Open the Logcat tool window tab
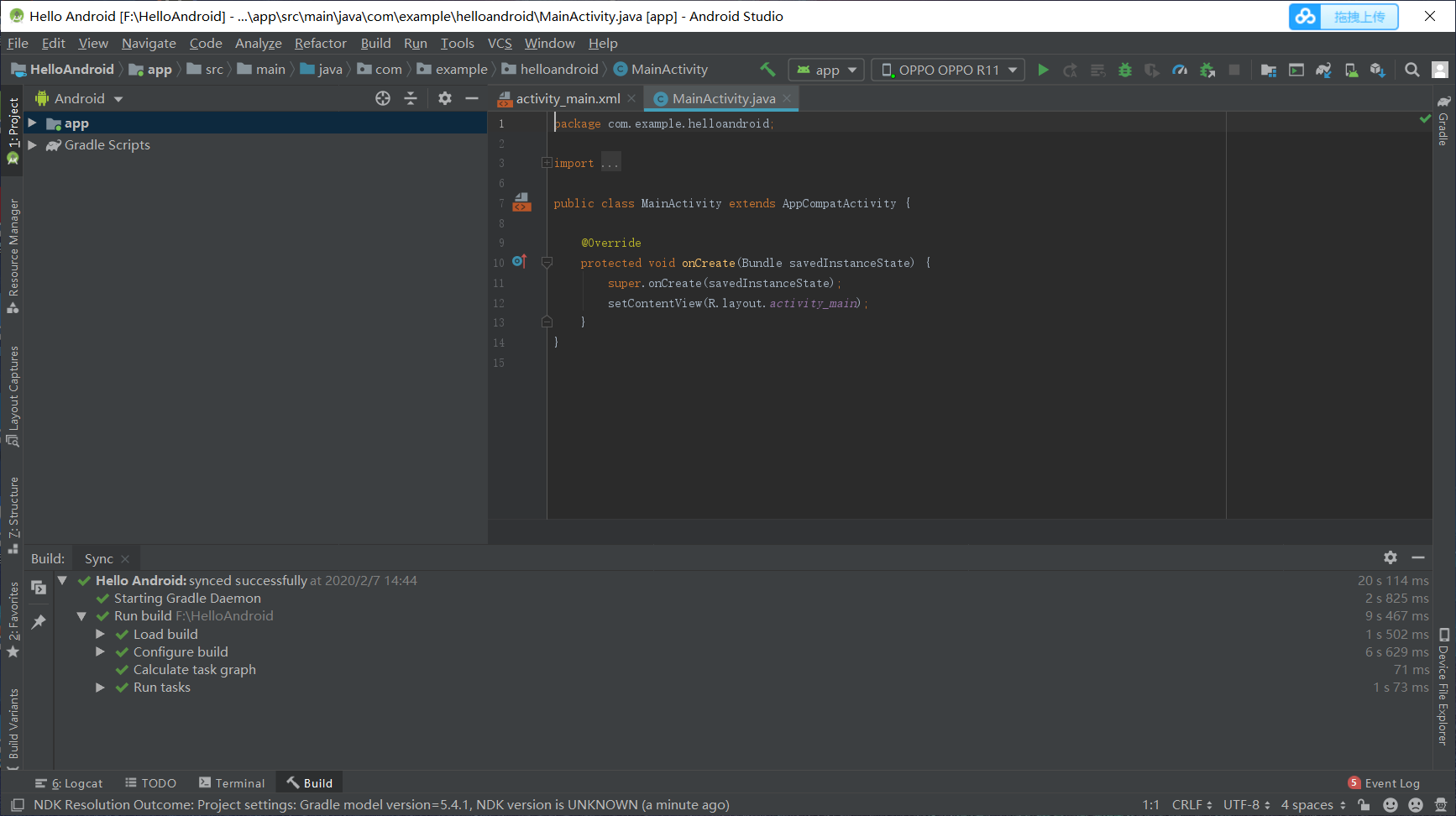Viewport: 1456px width, 816px height. (x=69, y=783)
